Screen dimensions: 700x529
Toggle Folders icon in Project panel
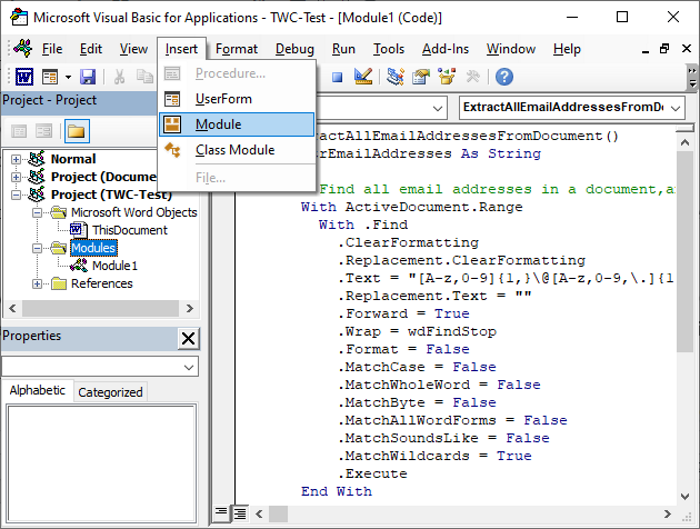pos(77,131)
